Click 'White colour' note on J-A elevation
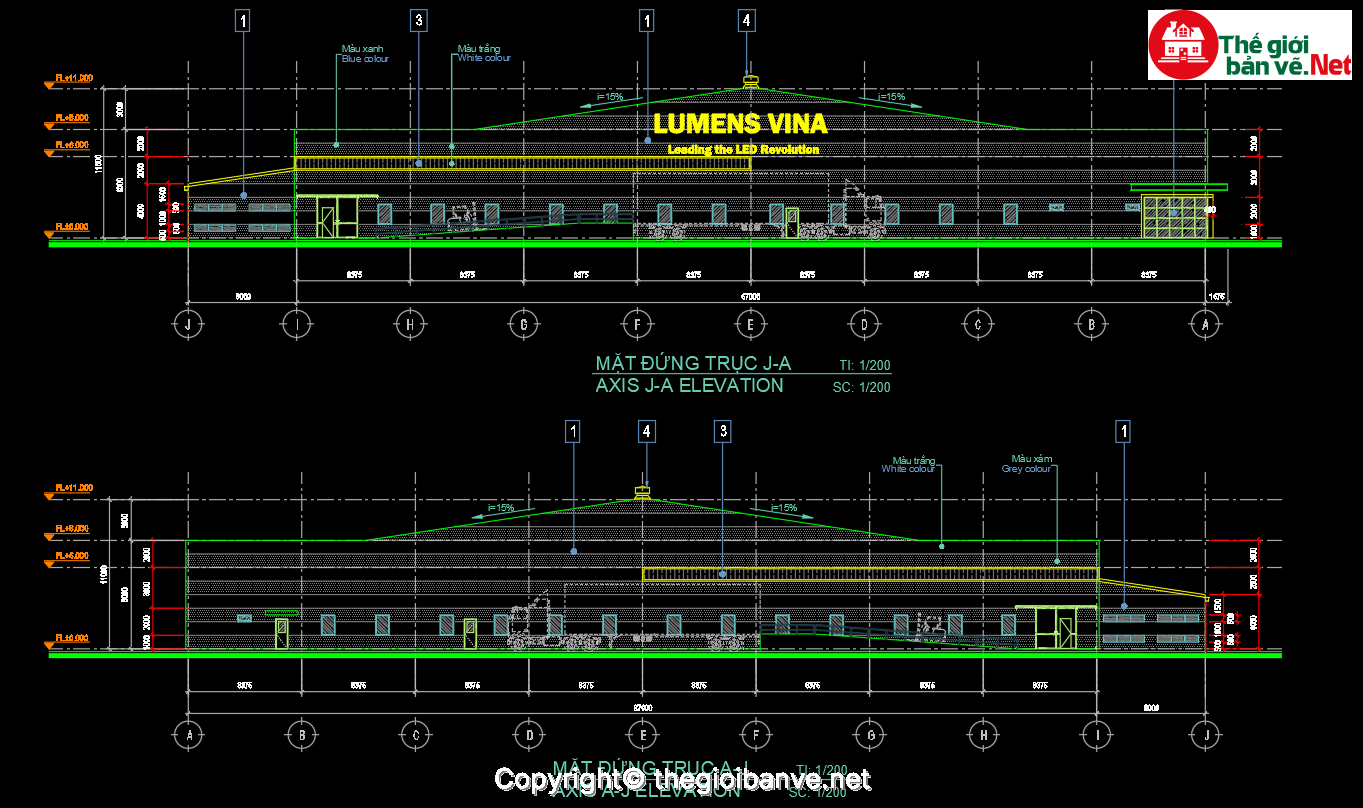Viewport: 1363px width, 808px height. [x=484, y=58]
